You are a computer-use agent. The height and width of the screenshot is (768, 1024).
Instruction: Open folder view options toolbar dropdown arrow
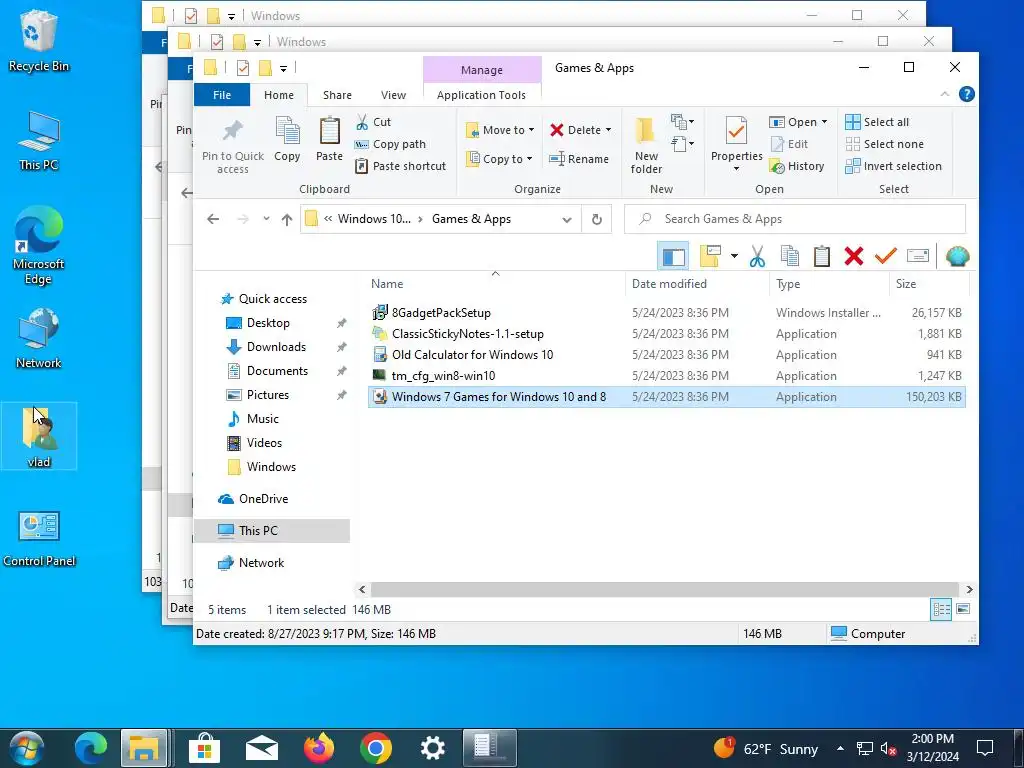pyautogui.click(x=734, y=256)
